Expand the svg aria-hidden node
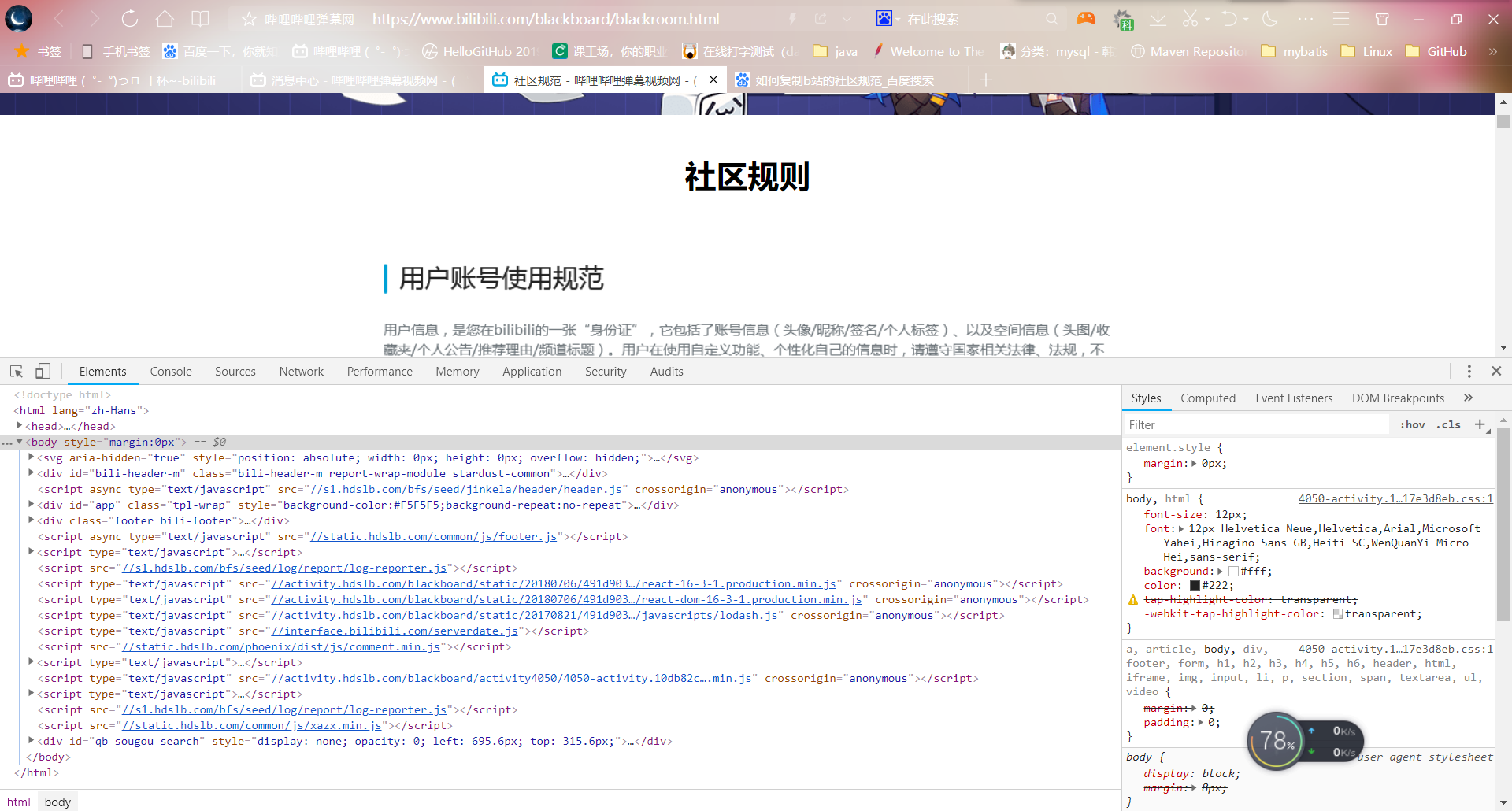The image size is (1512, 811). [x=31, y=457]
